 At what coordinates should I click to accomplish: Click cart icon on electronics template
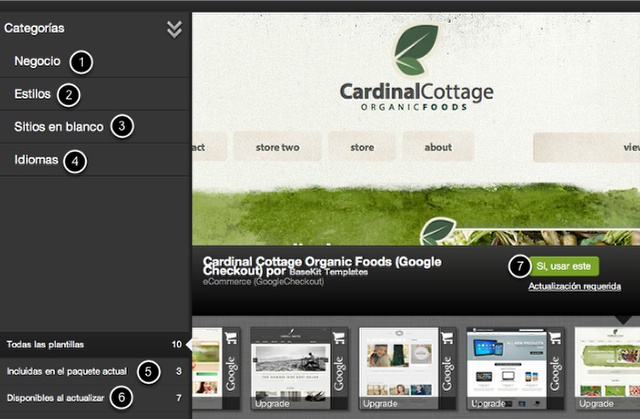tap(556, 337)
